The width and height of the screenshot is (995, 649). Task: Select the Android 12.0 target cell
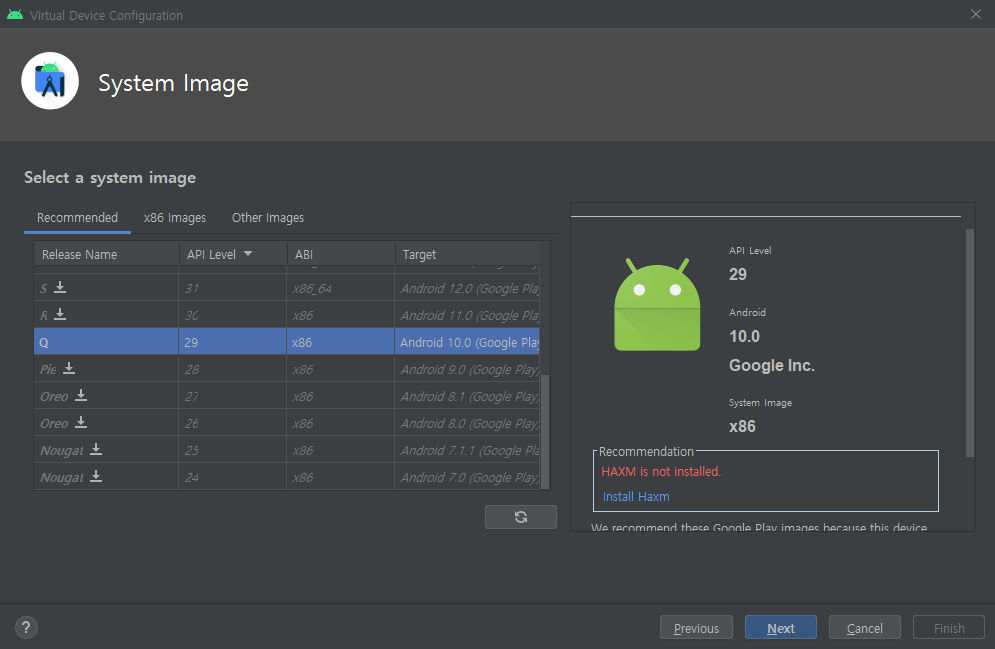tap(467, 288)
